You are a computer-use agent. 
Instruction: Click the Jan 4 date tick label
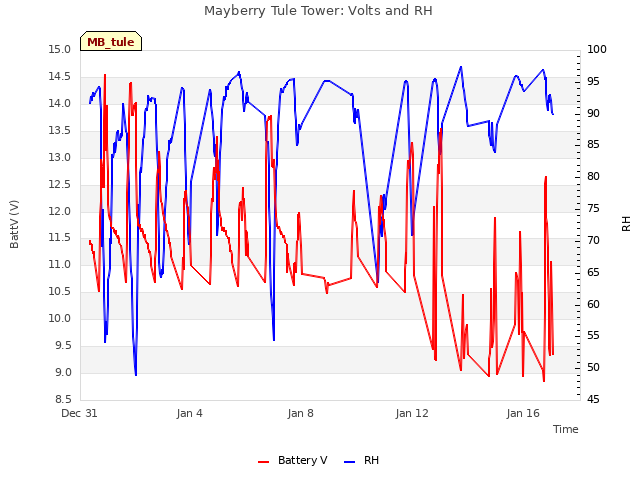(189, 413)
